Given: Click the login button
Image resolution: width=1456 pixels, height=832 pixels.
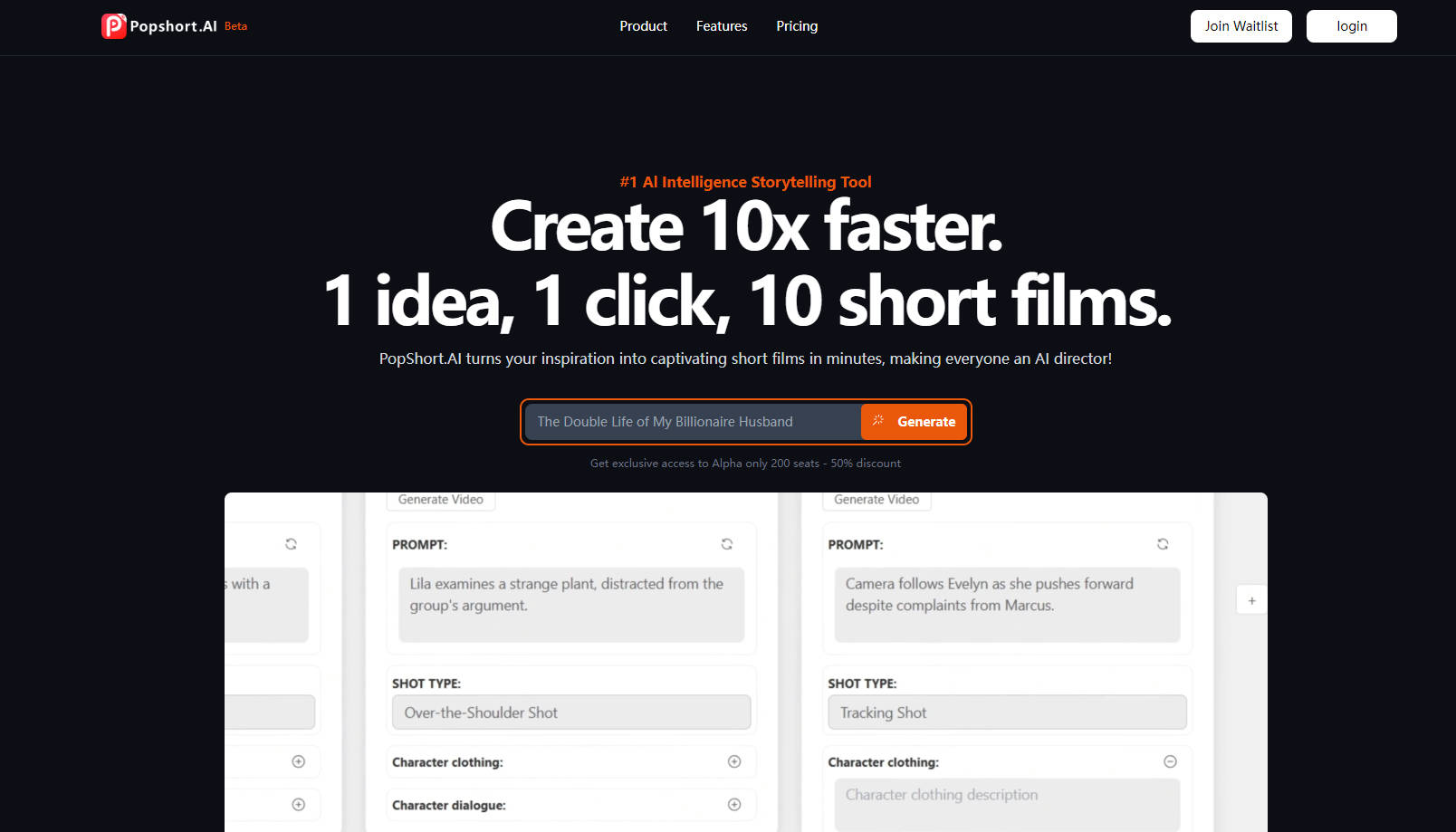Looking at the screenshot, I should coord(1351,26).
